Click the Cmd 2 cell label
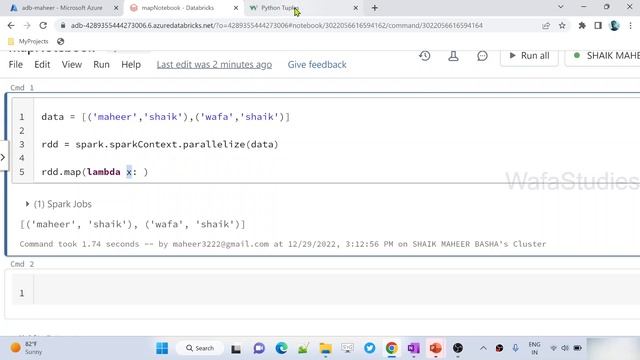The height and width of the screenshot is (360, 640). 22,264
